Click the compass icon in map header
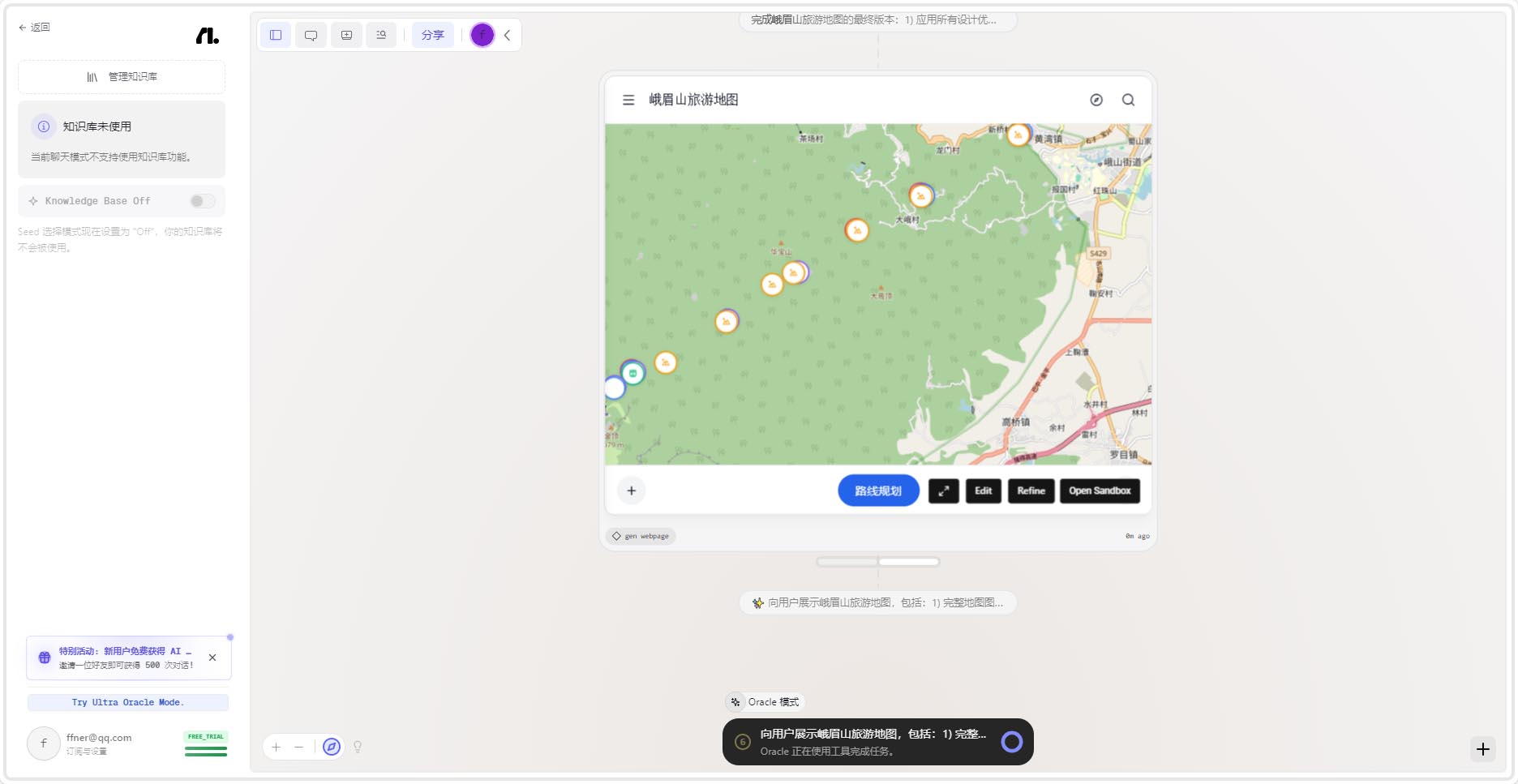Viewport: 1518px width, 784px height. coord(1096,100)
